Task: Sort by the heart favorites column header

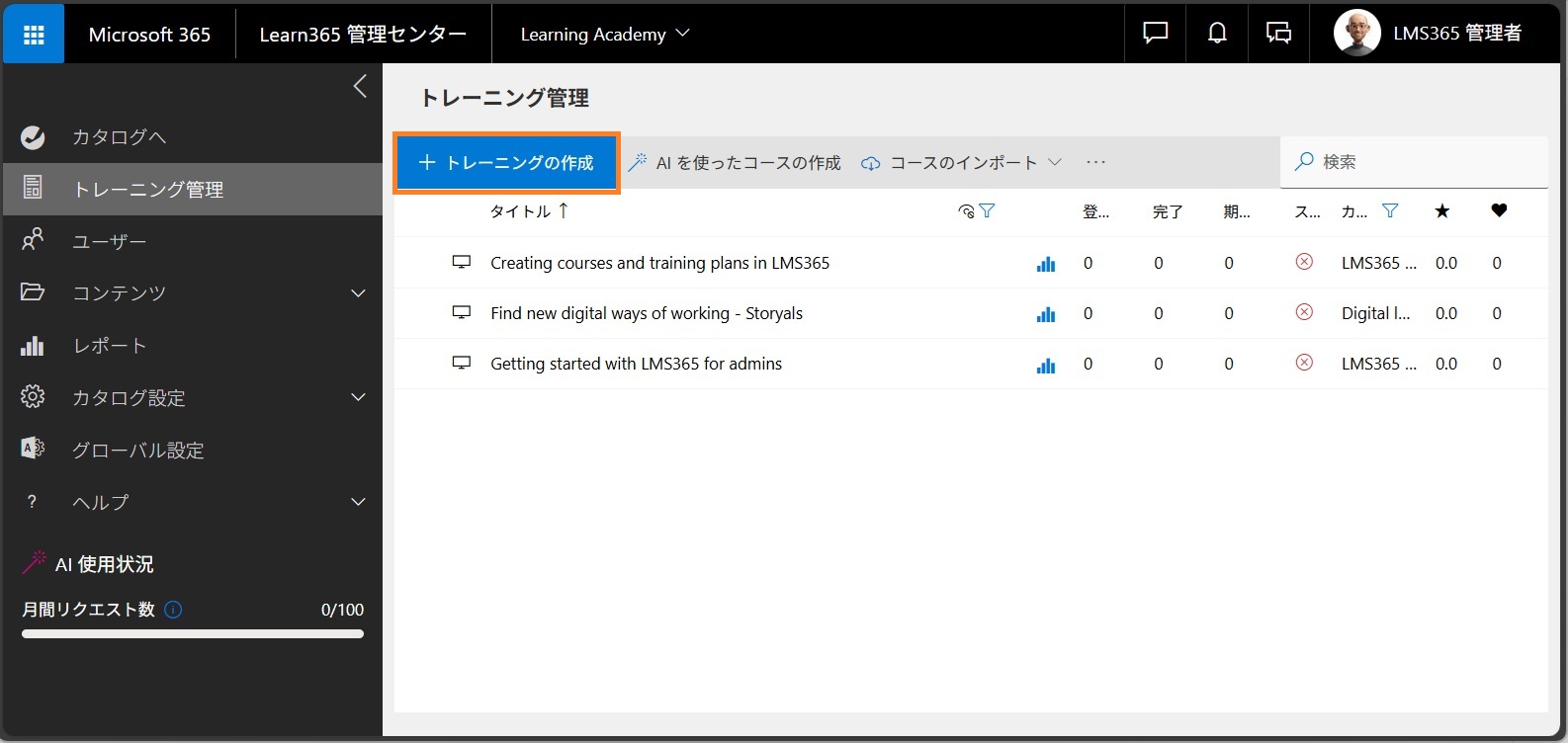Action: coord(1499,210)
